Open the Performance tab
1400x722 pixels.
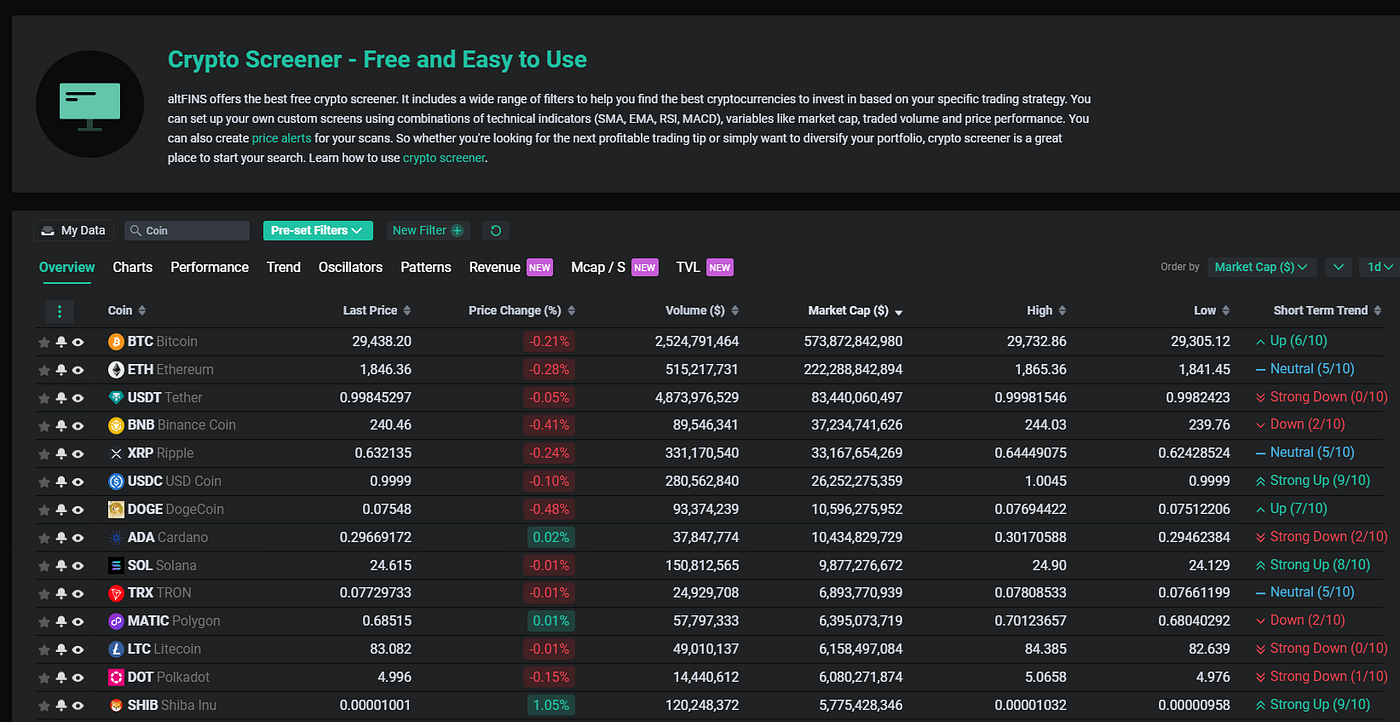click(209, 267)
